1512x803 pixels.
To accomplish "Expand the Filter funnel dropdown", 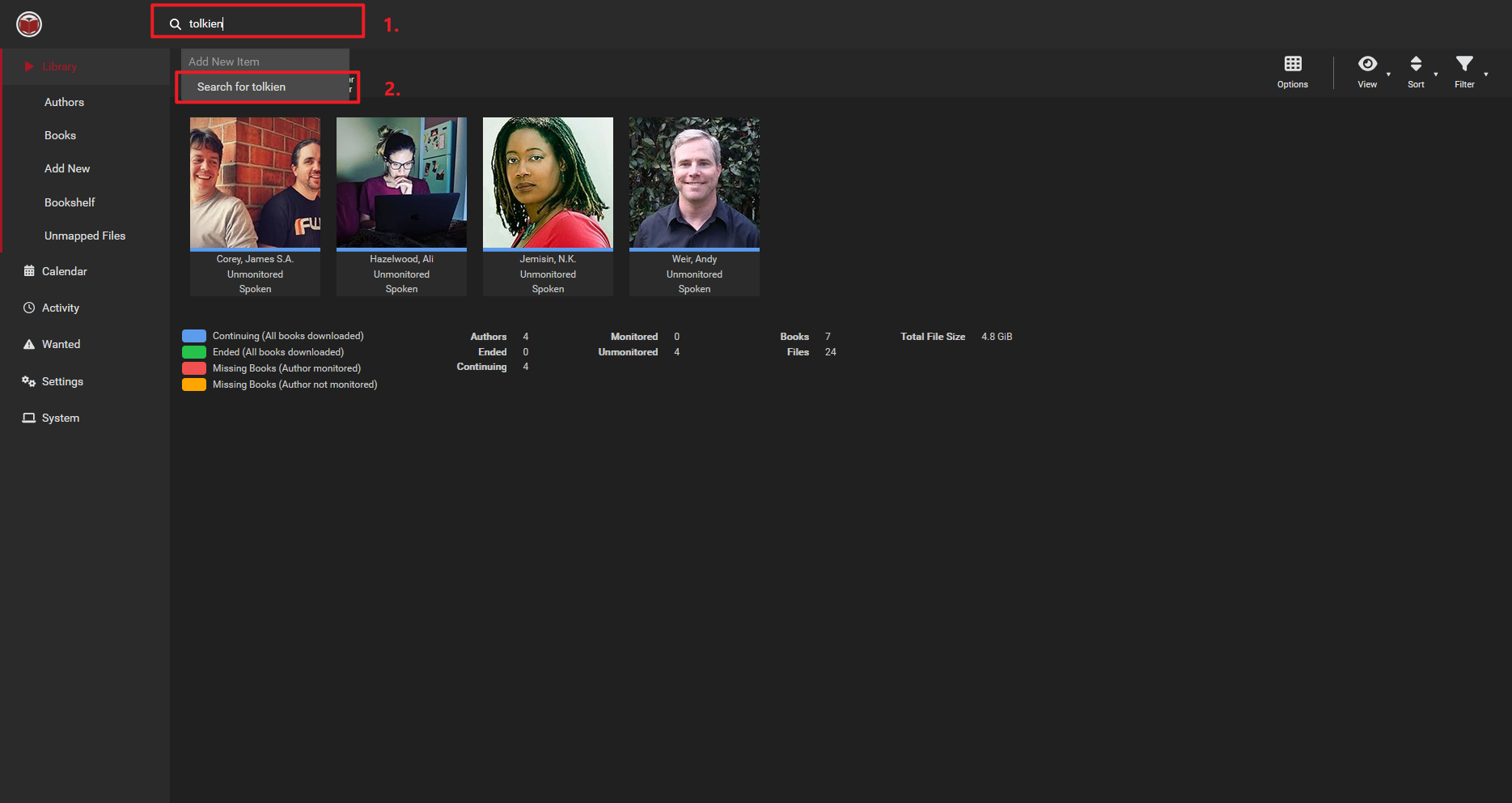I will (x=1463, y=64).
